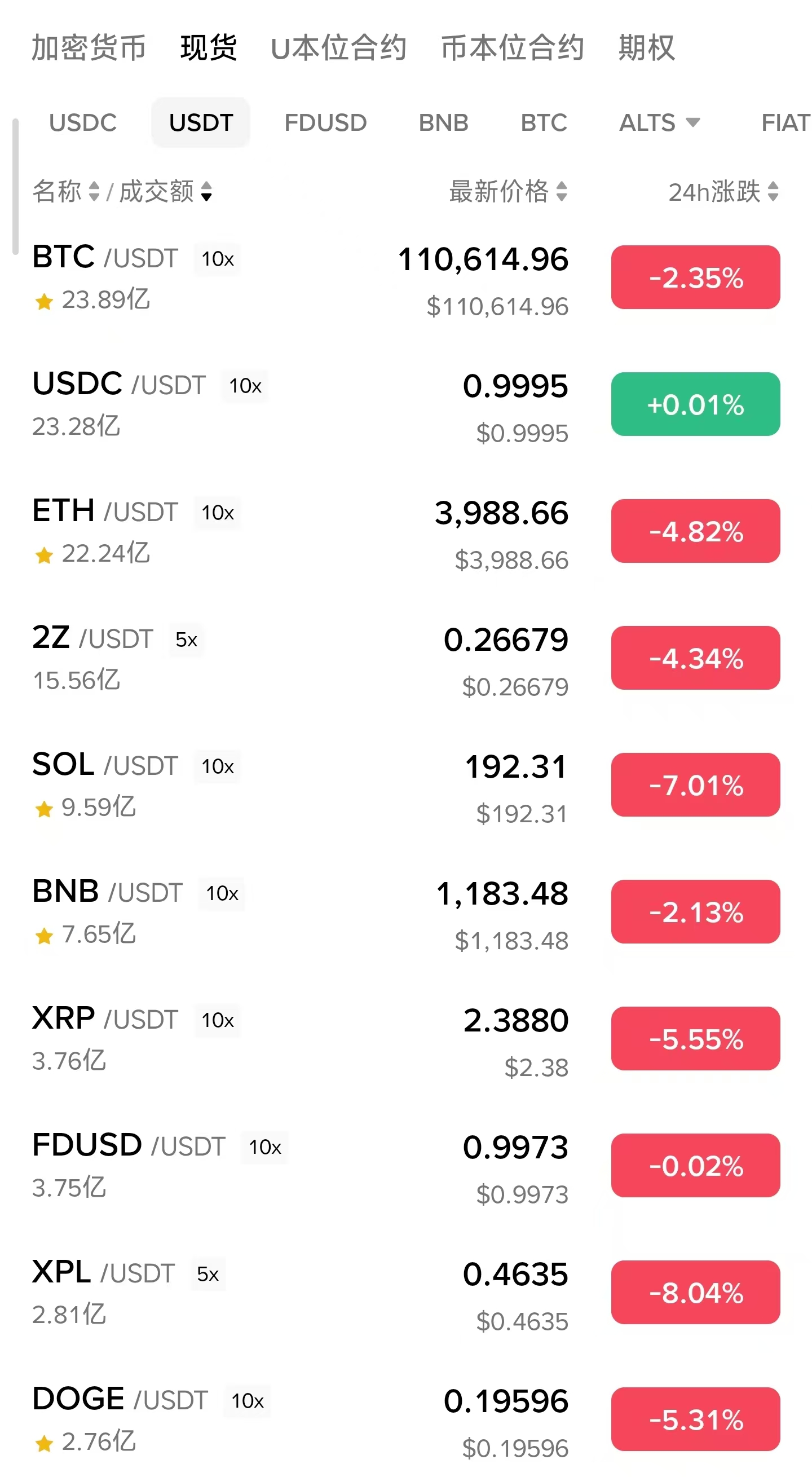Sort by name using 名称 arrows
The height and width of the screenshot is (1477, 812).
pos(94,192)
